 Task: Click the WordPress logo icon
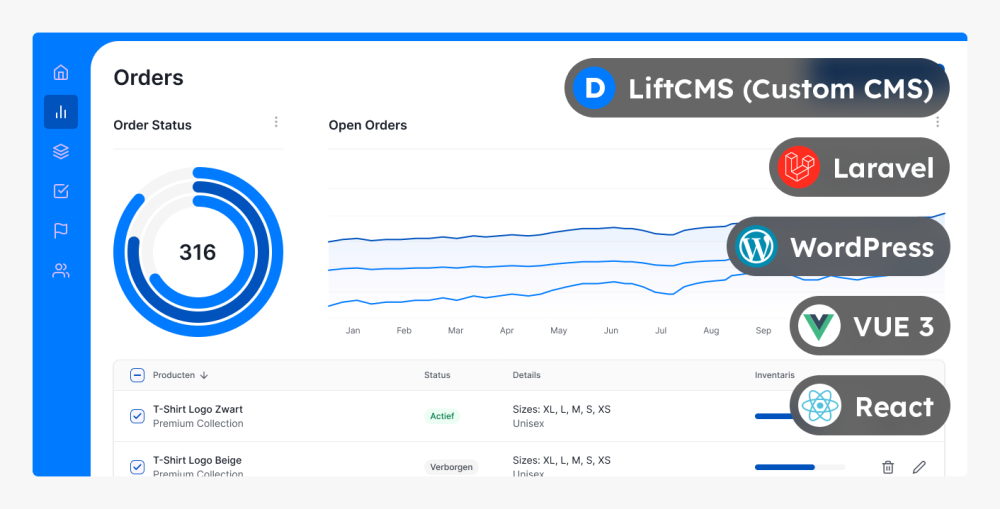(756, 246)
